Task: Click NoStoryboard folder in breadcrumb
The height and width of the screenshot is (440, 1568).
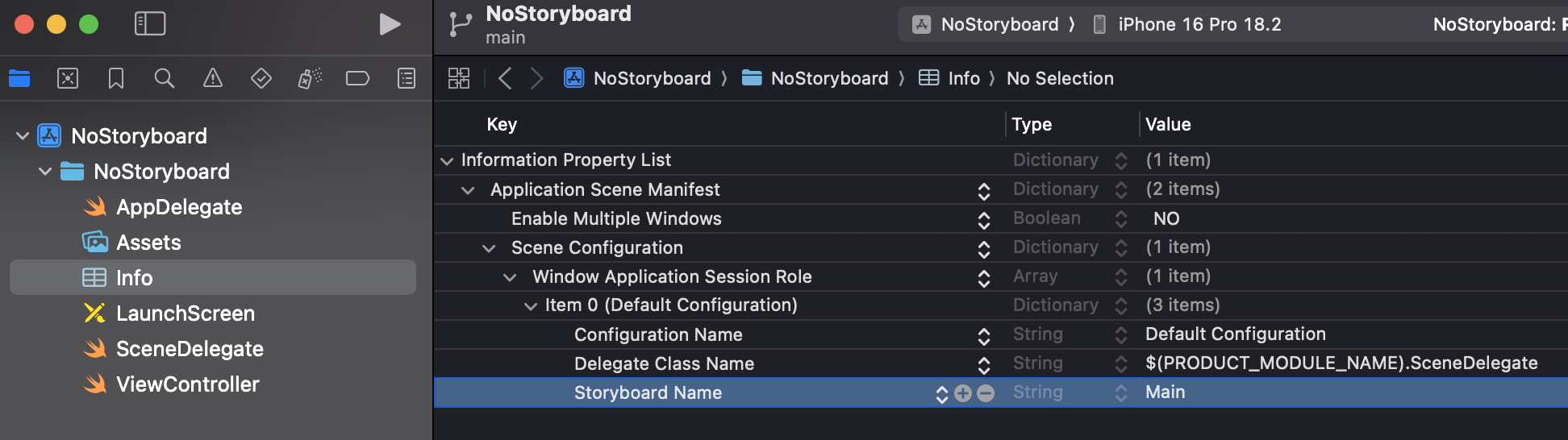Action: (815, 78)
